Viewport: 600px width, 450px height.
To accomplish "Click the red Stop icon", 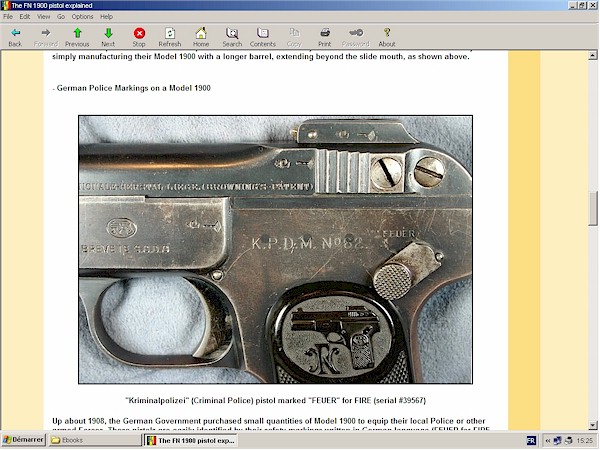I will (139, 33).
